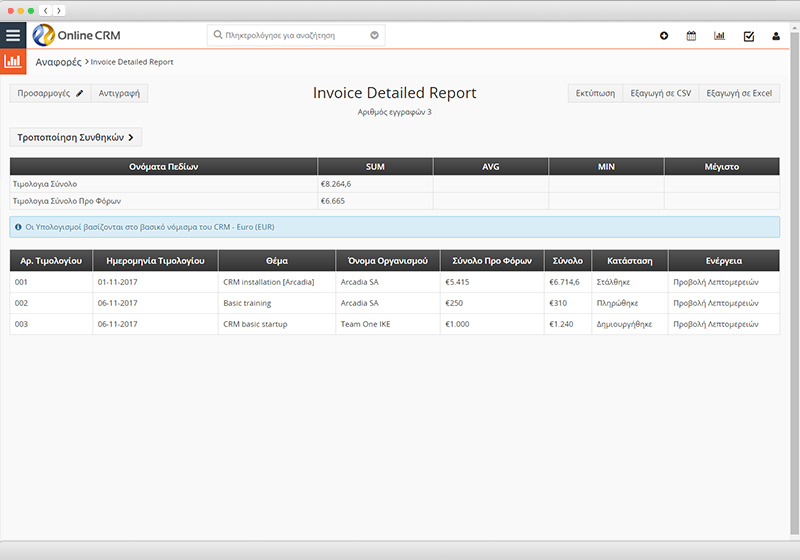Click the Σύνολο Προ Φόρων column header
This screenshot has width=800, height=560.
(492, 261)
